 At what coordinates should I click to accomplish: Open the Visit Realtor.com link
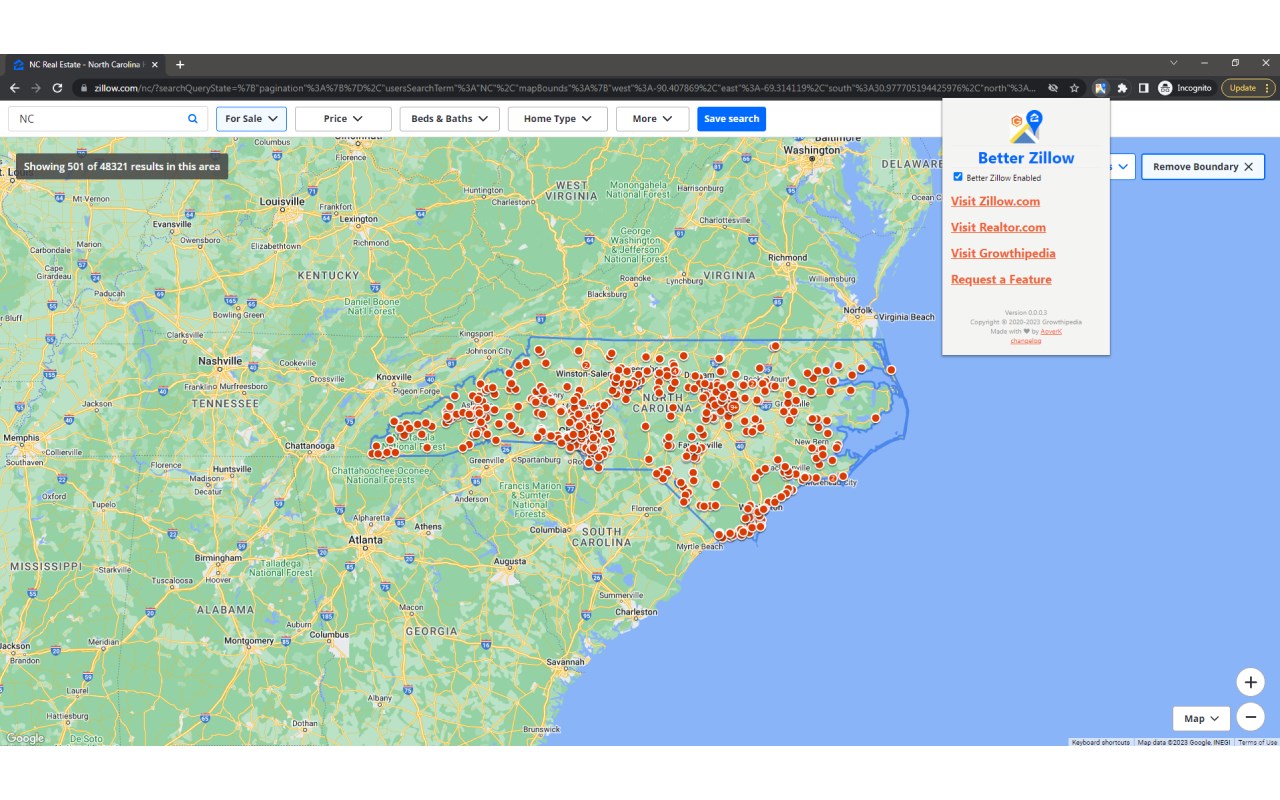pos(998,227)
